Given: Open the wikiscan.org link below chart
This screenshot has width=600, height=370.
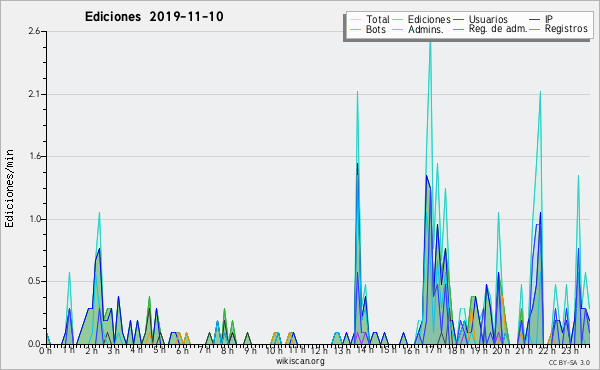Looking at the screenshot, I should point(300,361).
